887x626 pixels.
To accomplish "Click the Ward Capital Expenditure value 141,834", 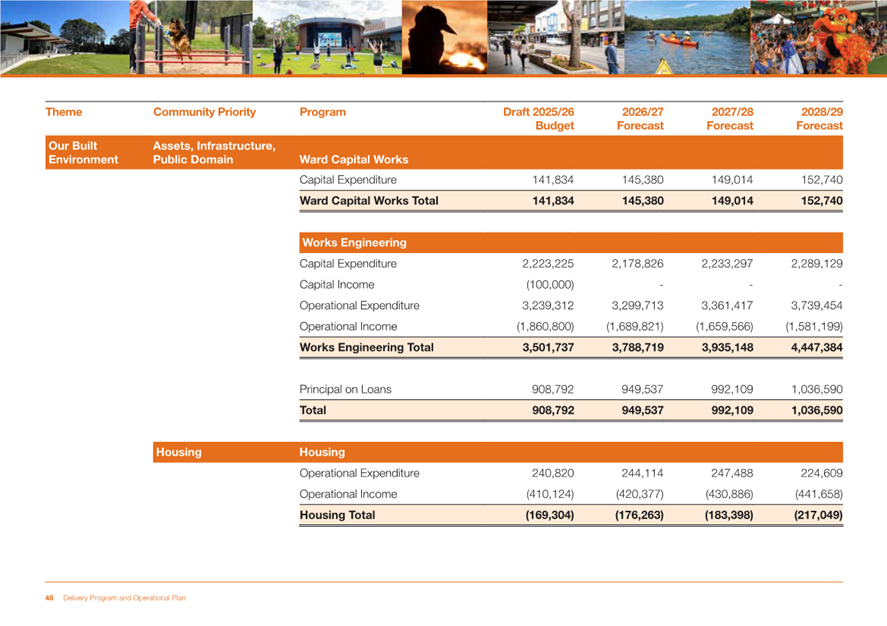I will pyautogui.click(x=553, y=180).
